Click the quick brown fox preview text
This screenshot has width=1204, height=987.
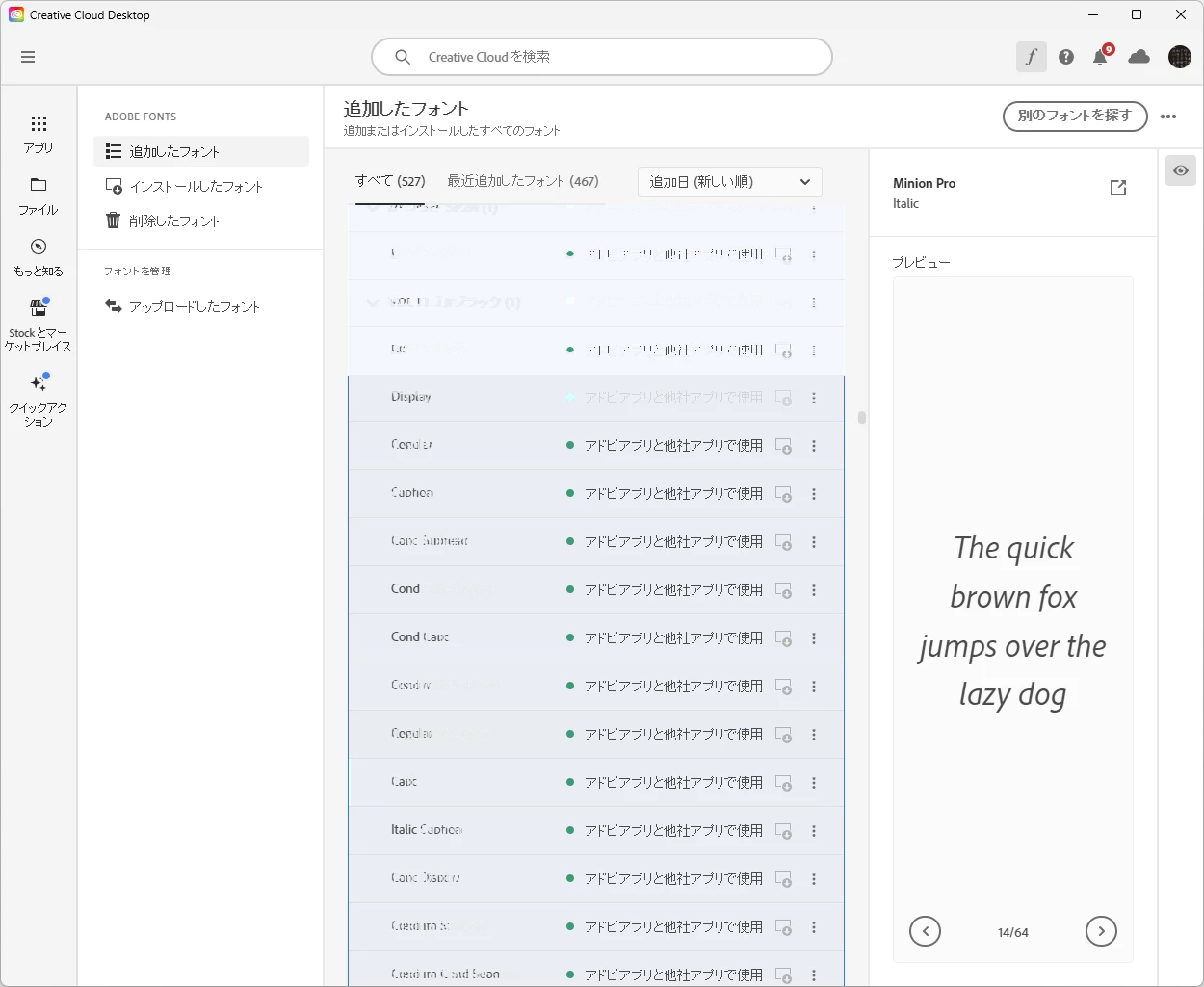click(1013, 621)
